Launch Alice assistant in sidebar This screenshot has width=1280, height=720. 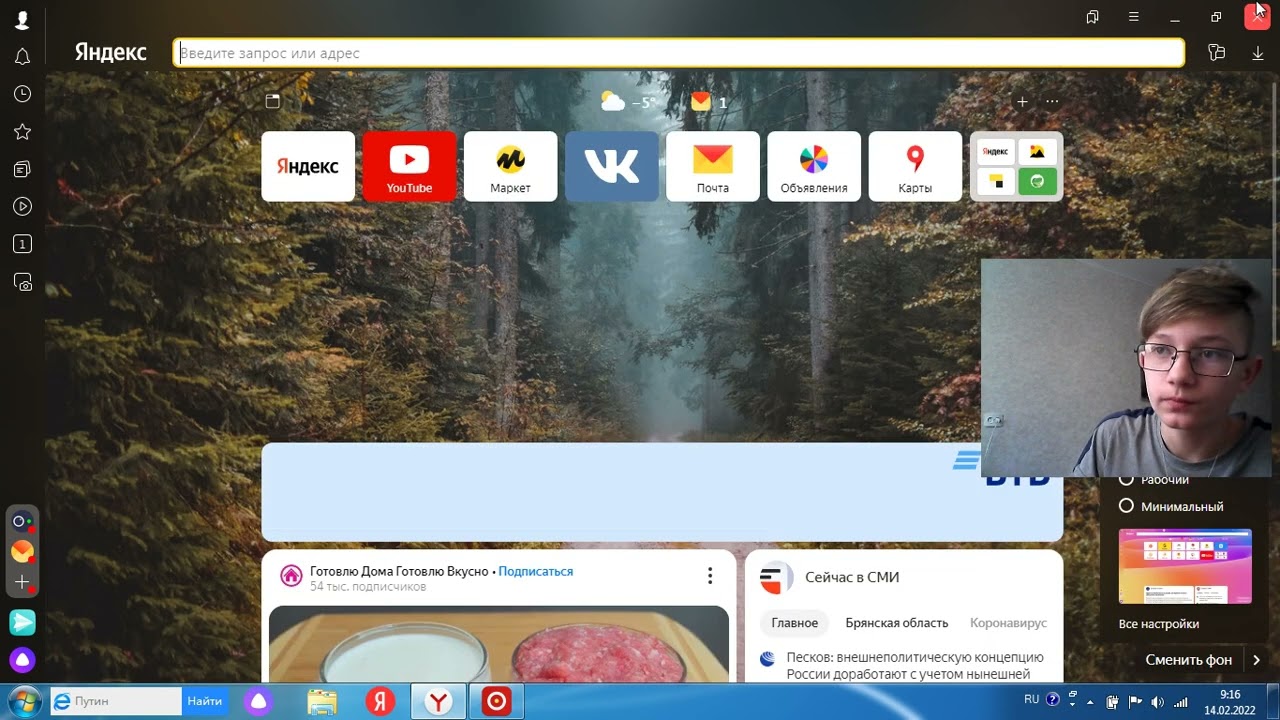tap(22, 660)
